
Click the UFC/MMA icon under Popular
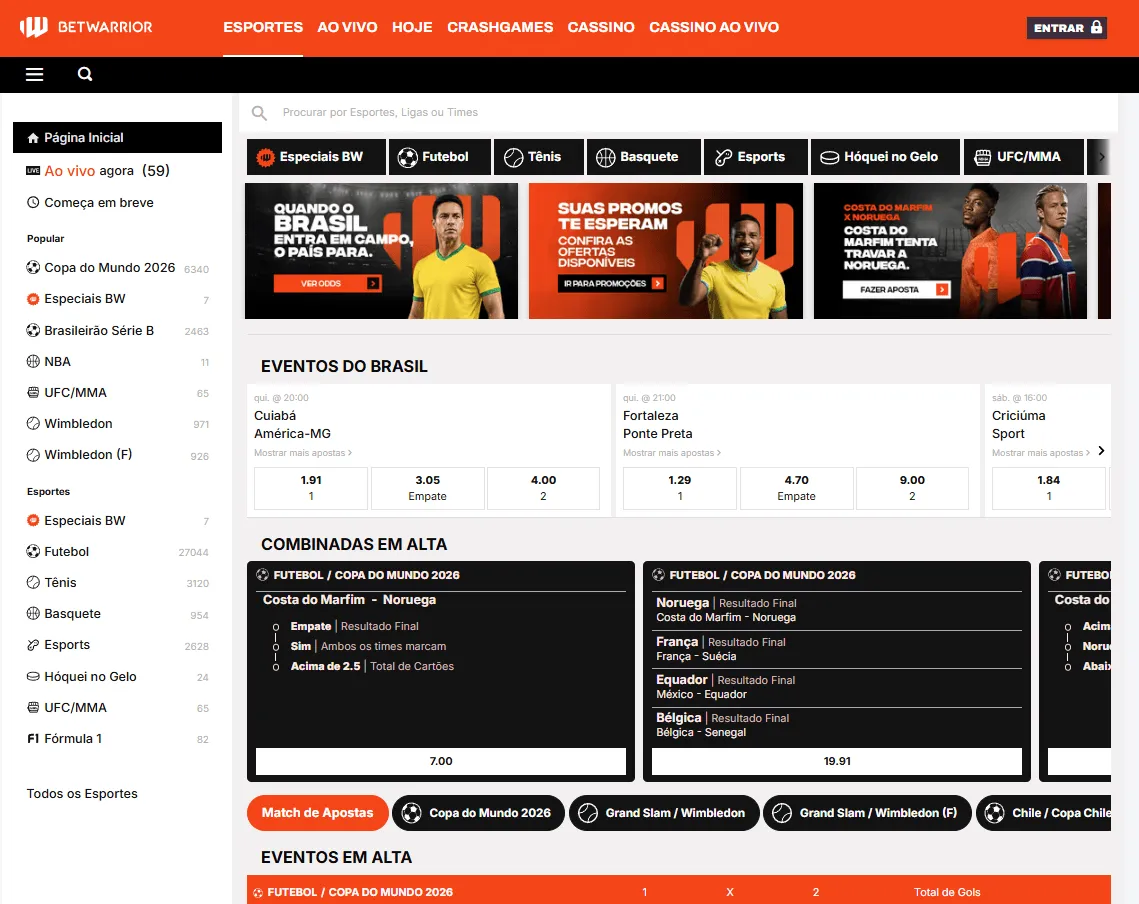click(x=33, y=392)
